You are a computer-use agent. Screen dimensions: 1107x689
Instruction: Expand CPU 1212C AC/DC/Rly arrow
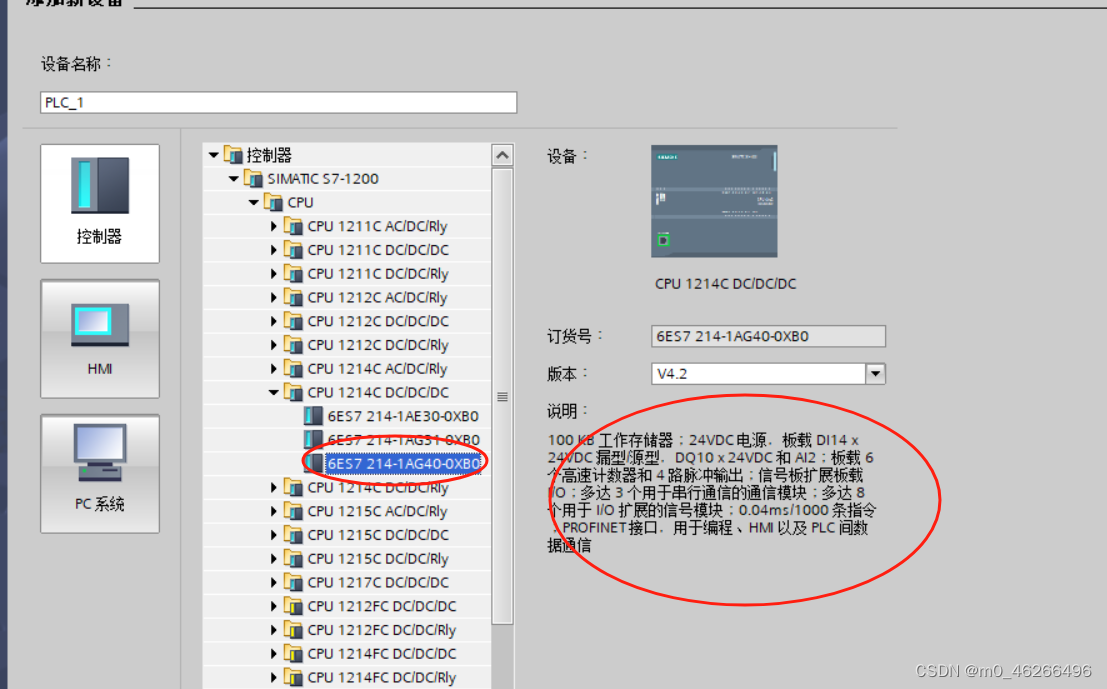pos(274,297)
